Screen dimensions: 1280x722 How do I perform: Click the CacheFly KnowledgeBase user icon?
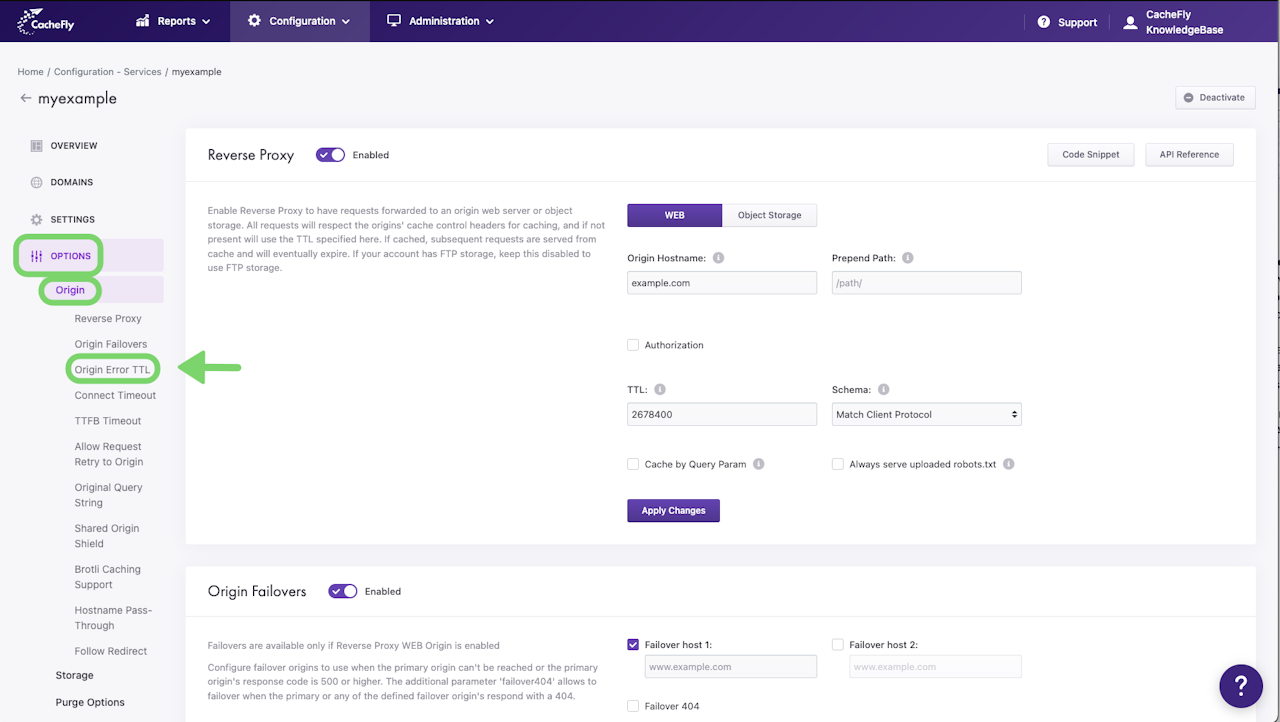[1130, 22]
